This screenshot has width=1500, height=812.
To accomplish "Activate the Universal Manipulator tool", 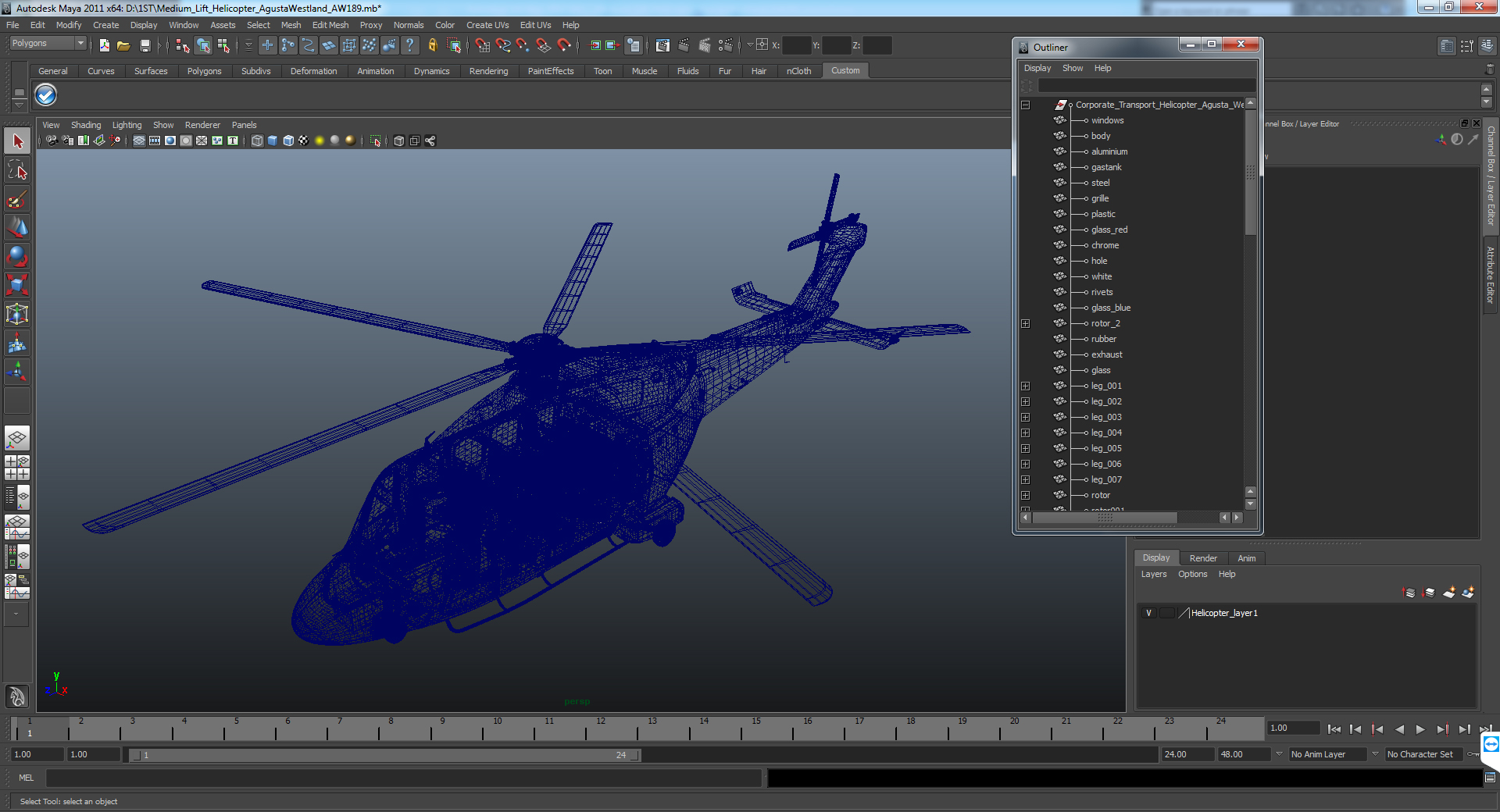I will (x=17, y=315).
